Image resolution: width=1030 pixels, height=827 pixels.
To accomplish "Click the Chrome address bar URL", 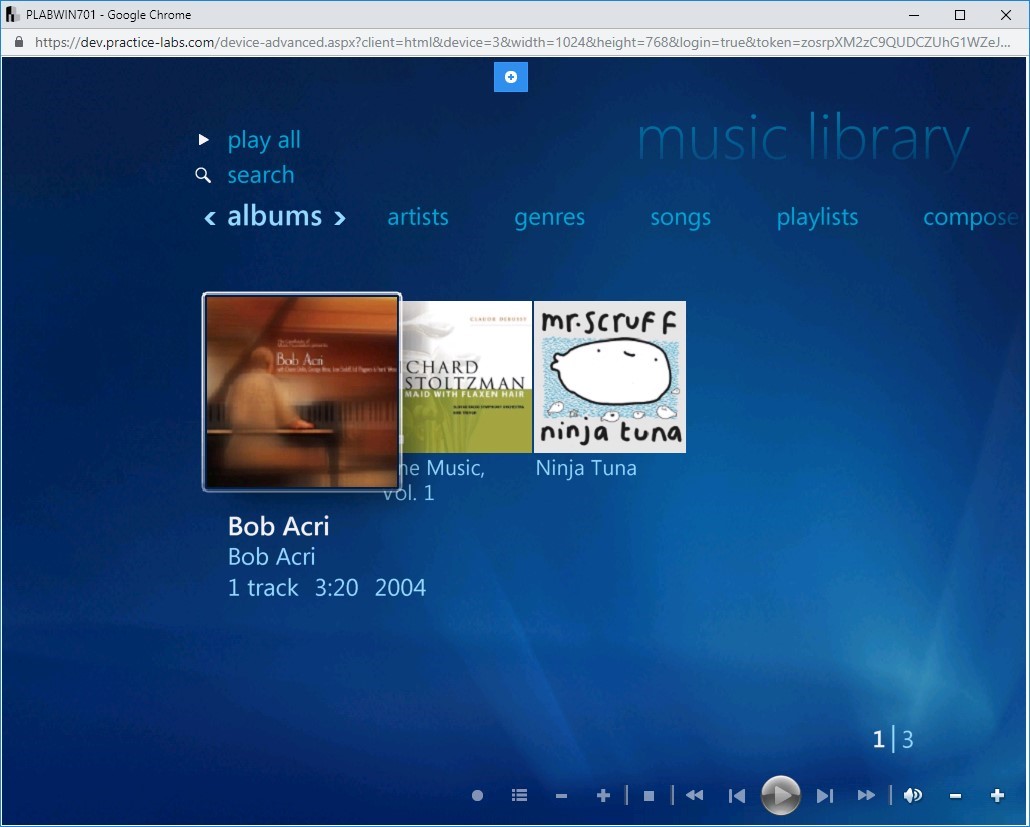I will [x=522, y=43].
